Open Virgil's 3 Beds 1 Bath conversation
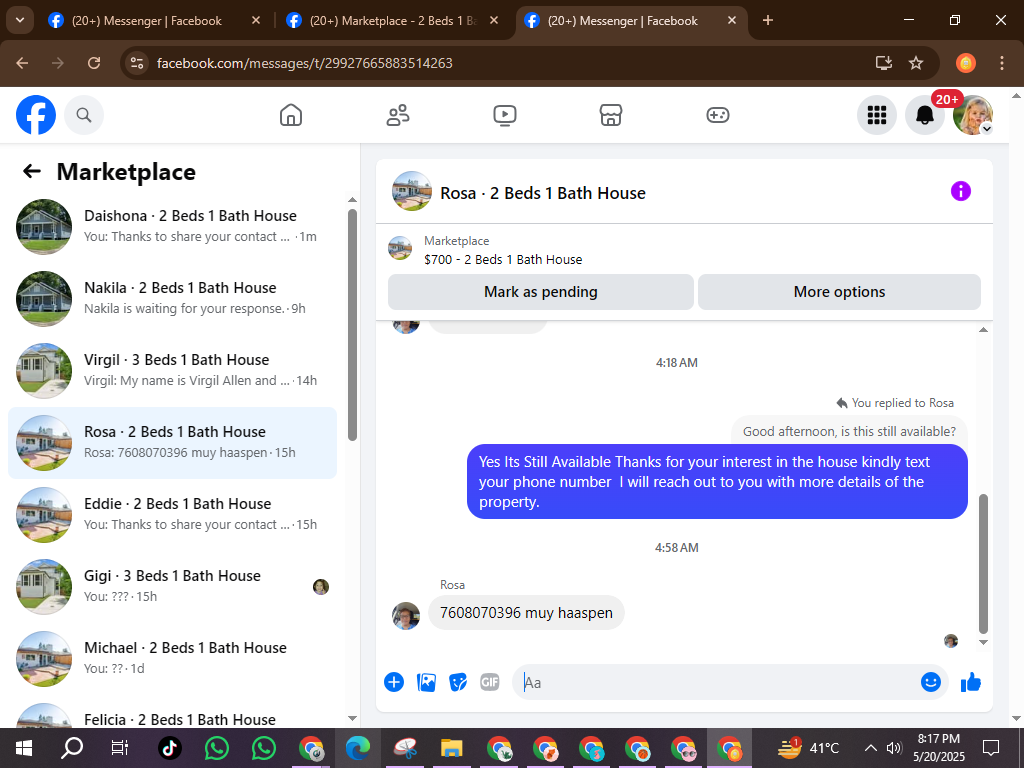Image resolution: width=1024 pixels, height=768 pixels. (172, 370)
